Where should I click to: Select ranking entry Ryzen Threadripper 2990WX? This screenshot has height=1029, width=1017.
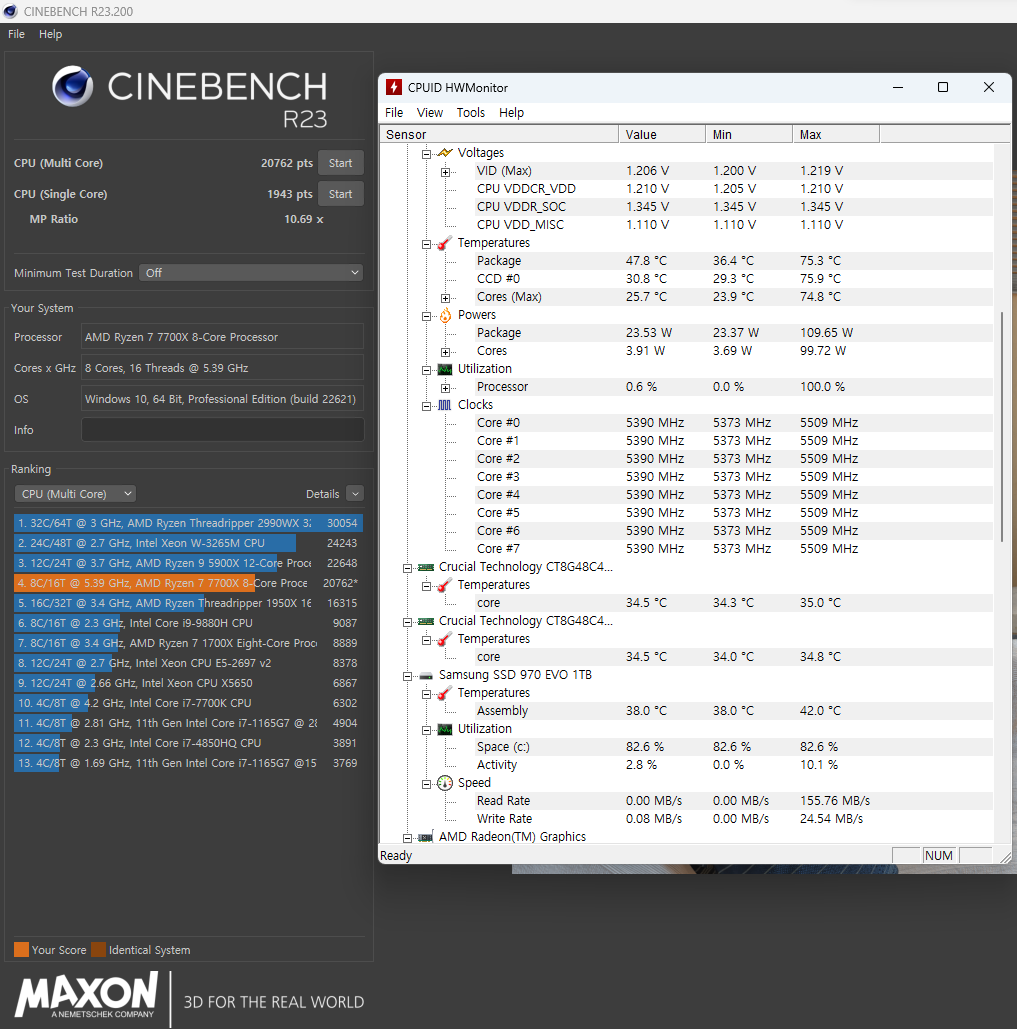[x=188, y=523]
